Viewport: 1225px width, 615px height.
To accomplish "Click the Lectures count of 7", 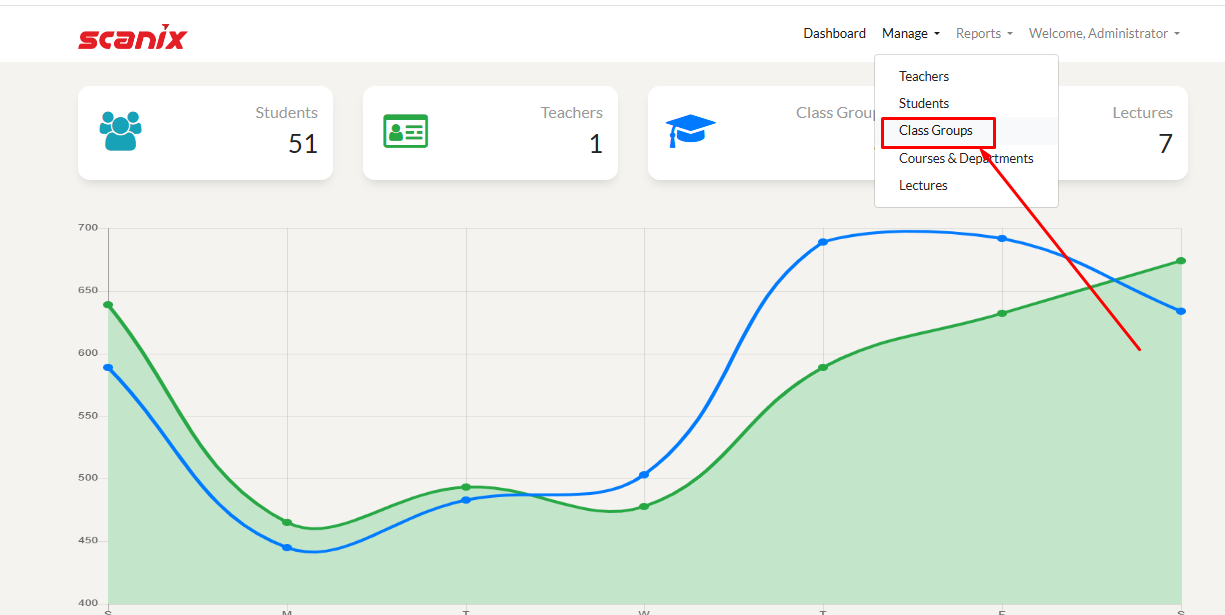I will coord(1164,145).
